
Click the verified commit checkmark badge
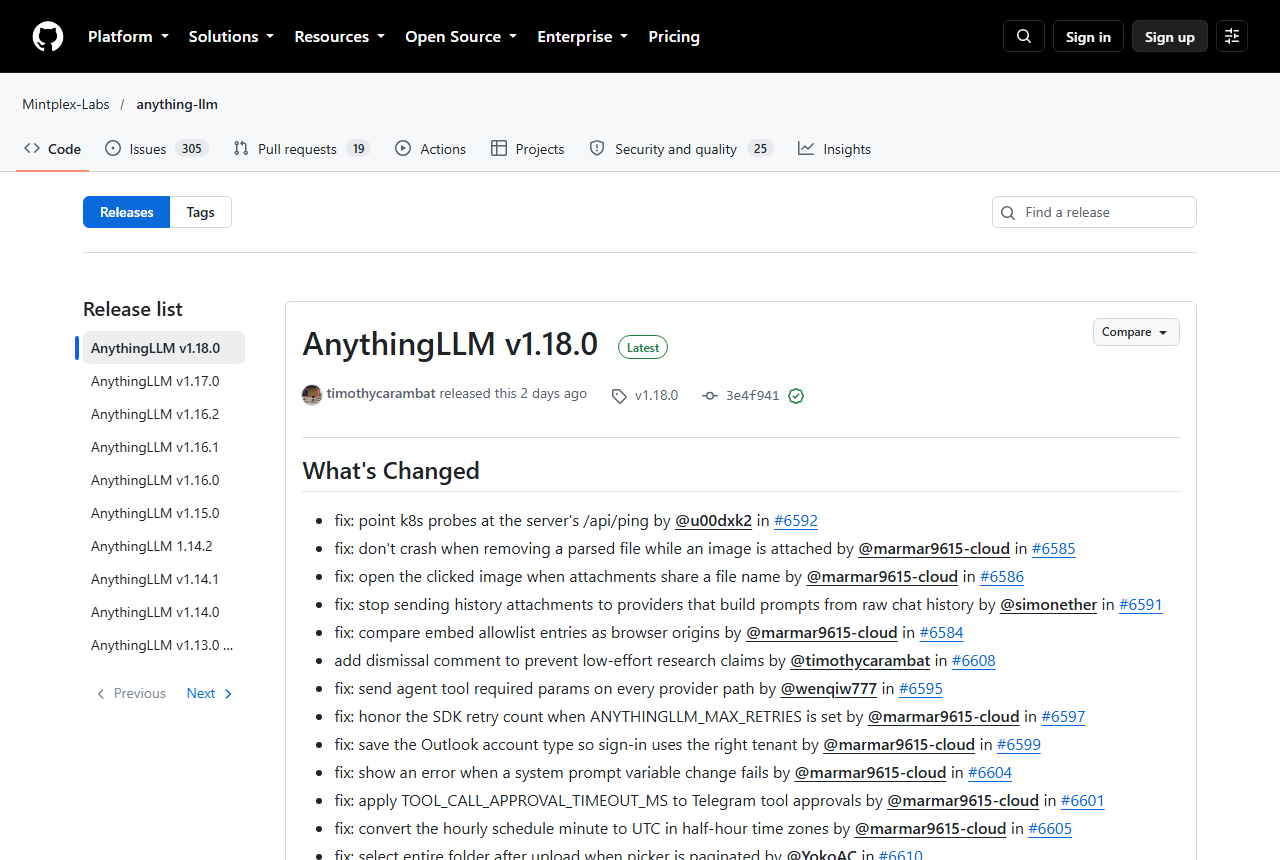coord(796,395)
